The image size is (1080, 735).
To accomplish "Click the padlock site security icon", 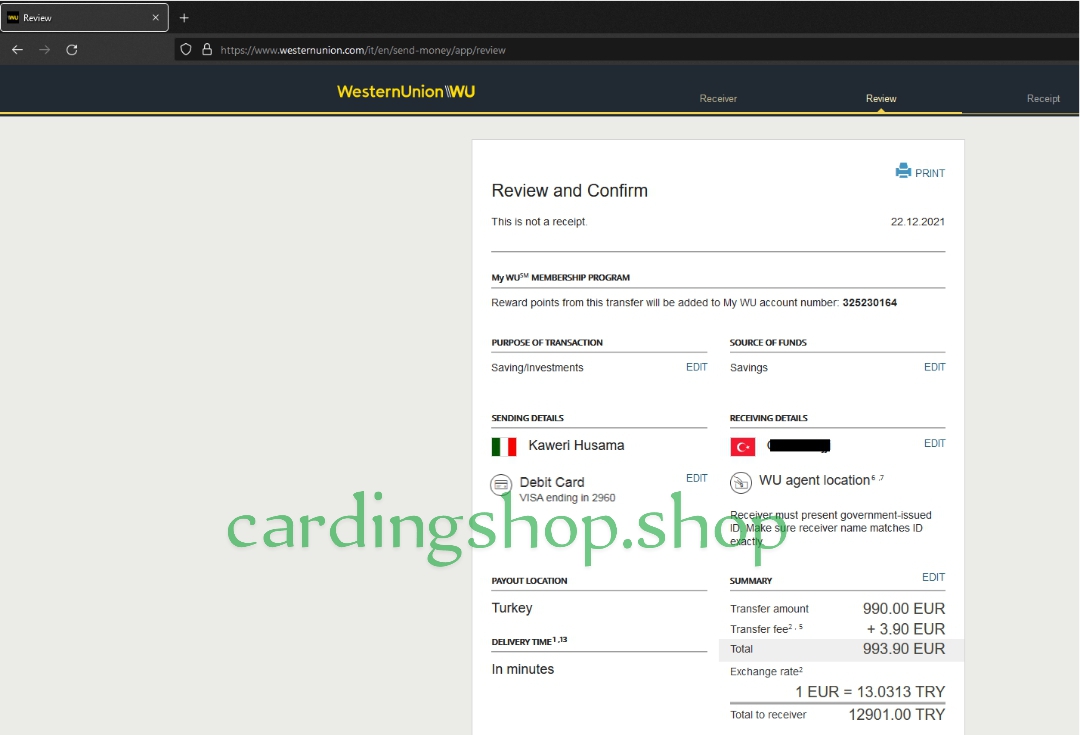I will [207, 50].
